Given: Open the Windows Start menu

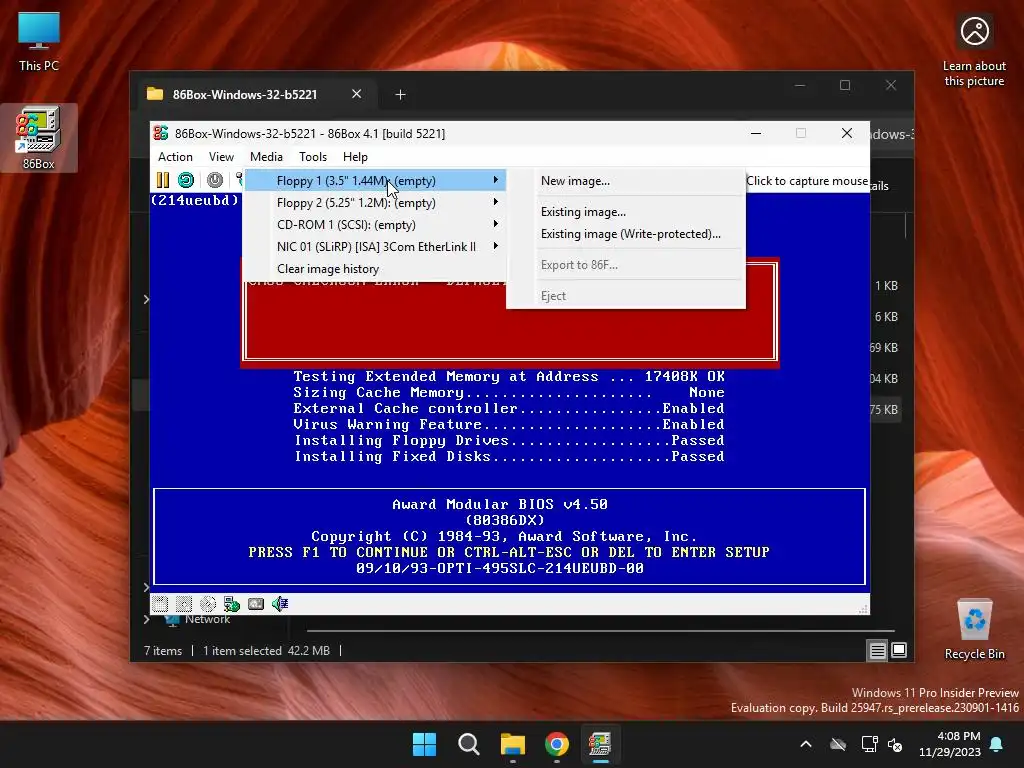Looking at the screenshot, I should point(424,744).
